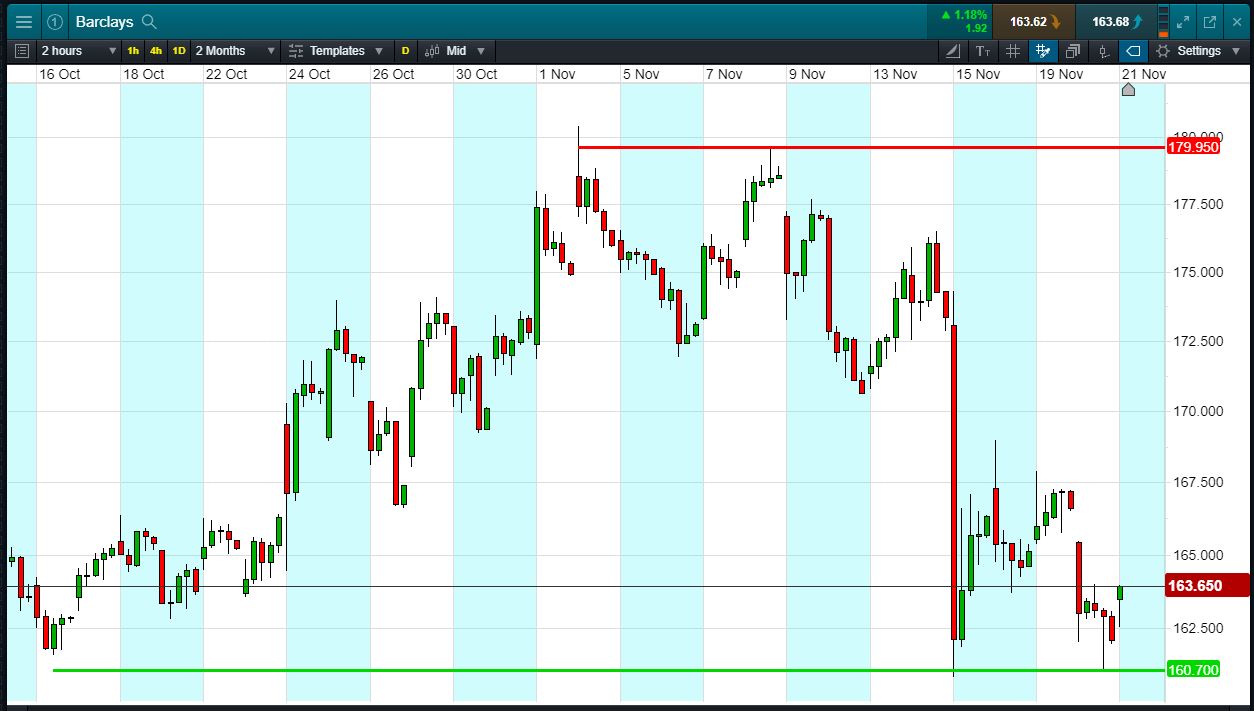Image resolution: width=1254 pixels, height=711 pixels.
Task: Select the text annotation tool
Action: 983,51
